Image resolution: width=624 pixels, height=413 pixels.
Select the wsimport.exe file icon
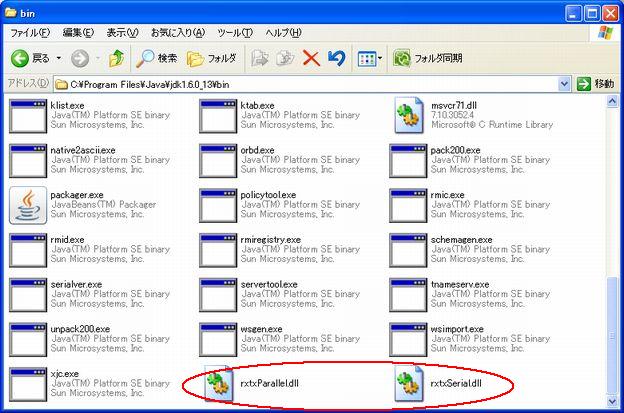[x=408, y=339]
